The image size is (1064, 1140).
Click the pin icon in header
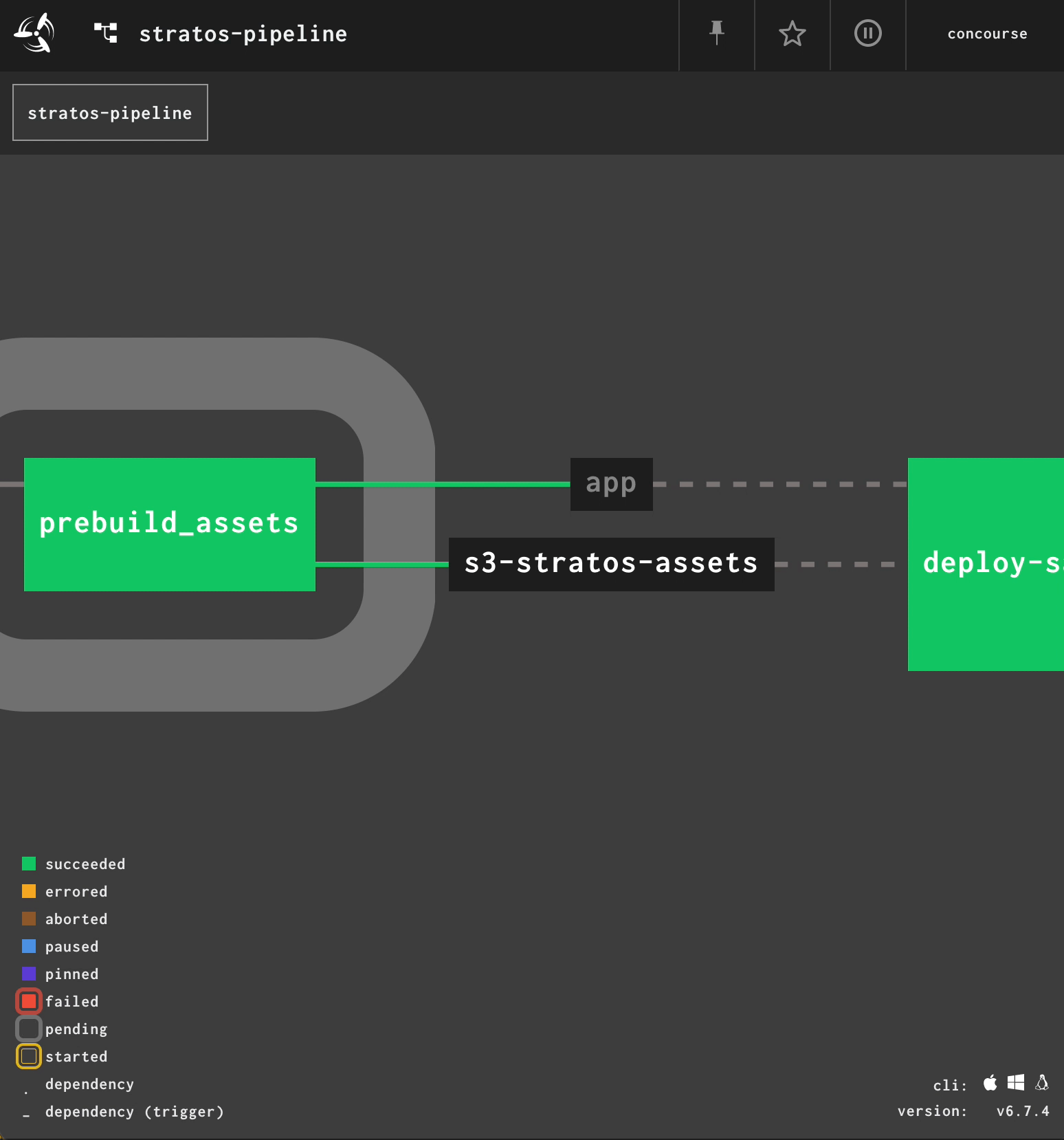[x=717, y=33]
